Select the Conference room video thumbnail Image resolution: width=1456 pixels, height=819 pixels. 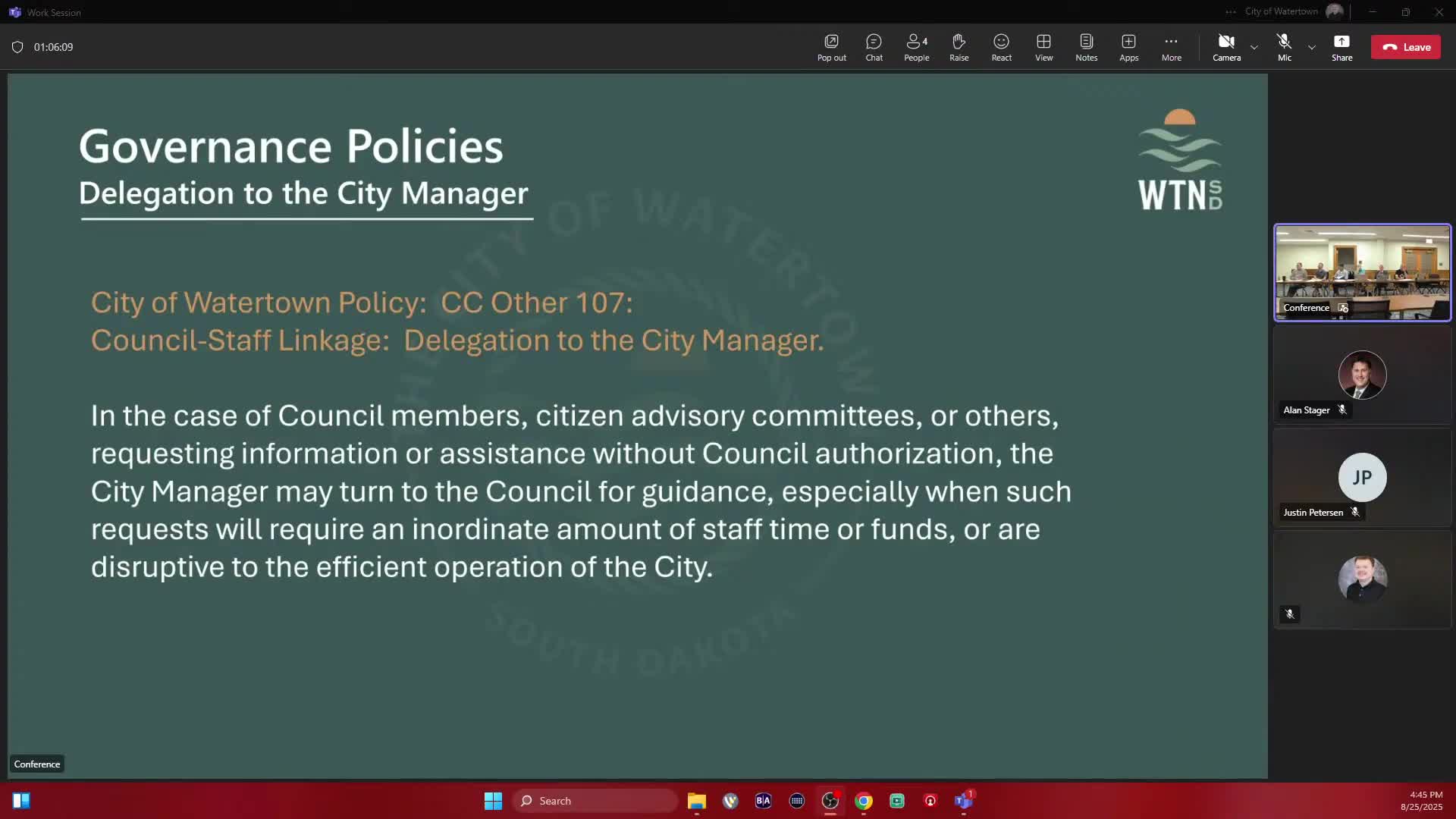tap(1362, 272)
